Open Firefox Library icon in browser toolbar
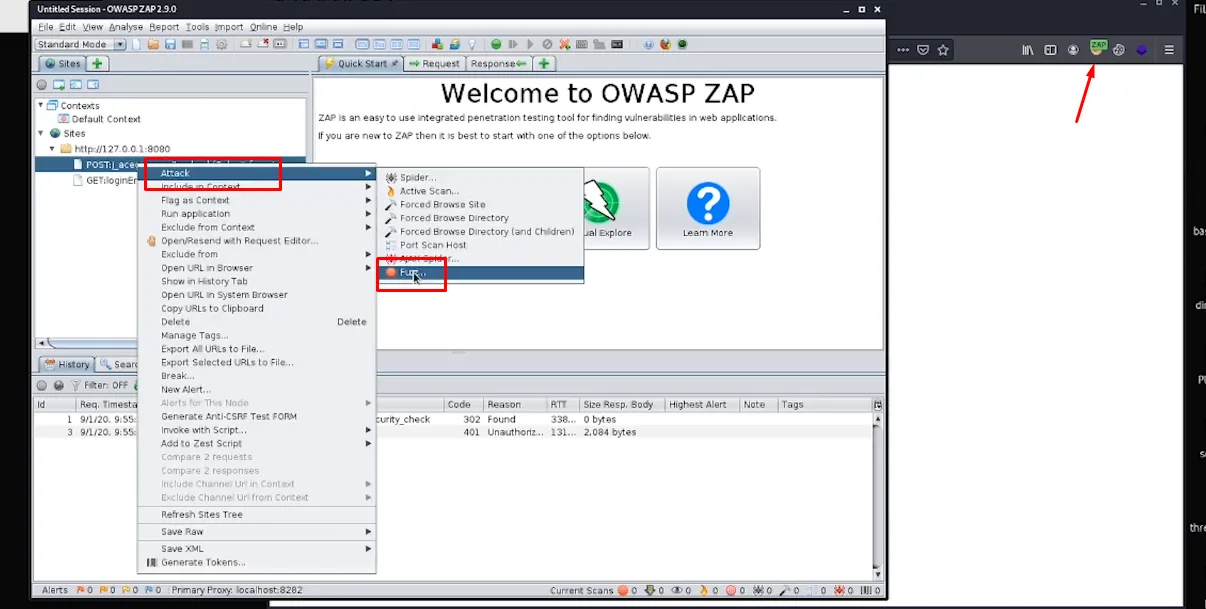This screenshot has height=609, width=1206. pyautogui.click(x=1027, y=49)
